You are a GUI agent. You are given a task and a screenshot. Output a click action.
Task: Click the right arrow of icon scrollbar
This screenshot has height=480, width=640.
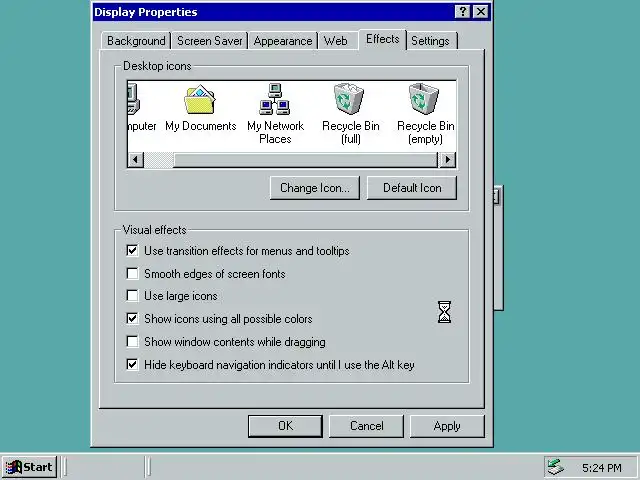[447, 159]
